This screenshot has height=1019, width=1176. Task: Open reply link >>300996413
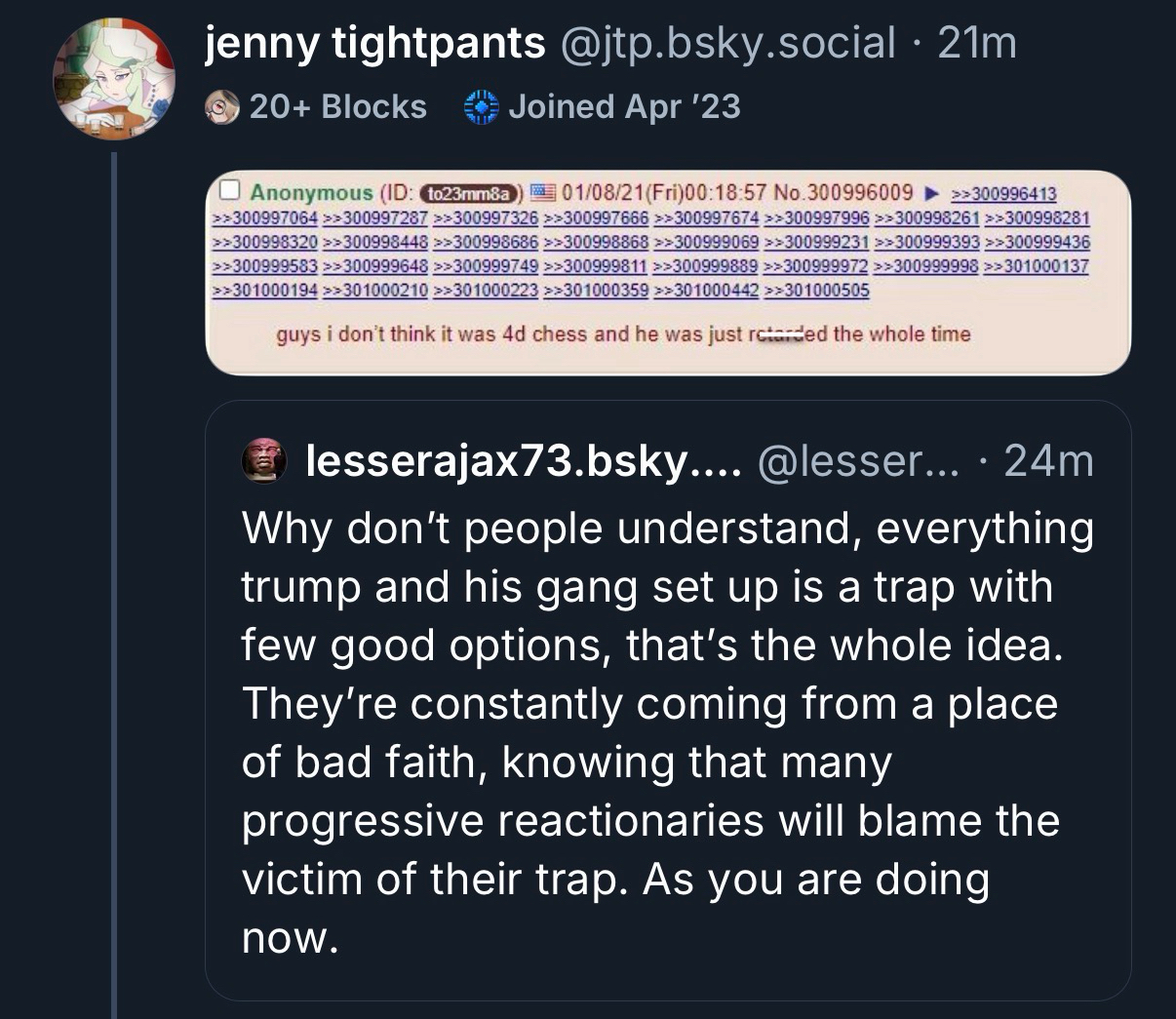coord(1003,194)
